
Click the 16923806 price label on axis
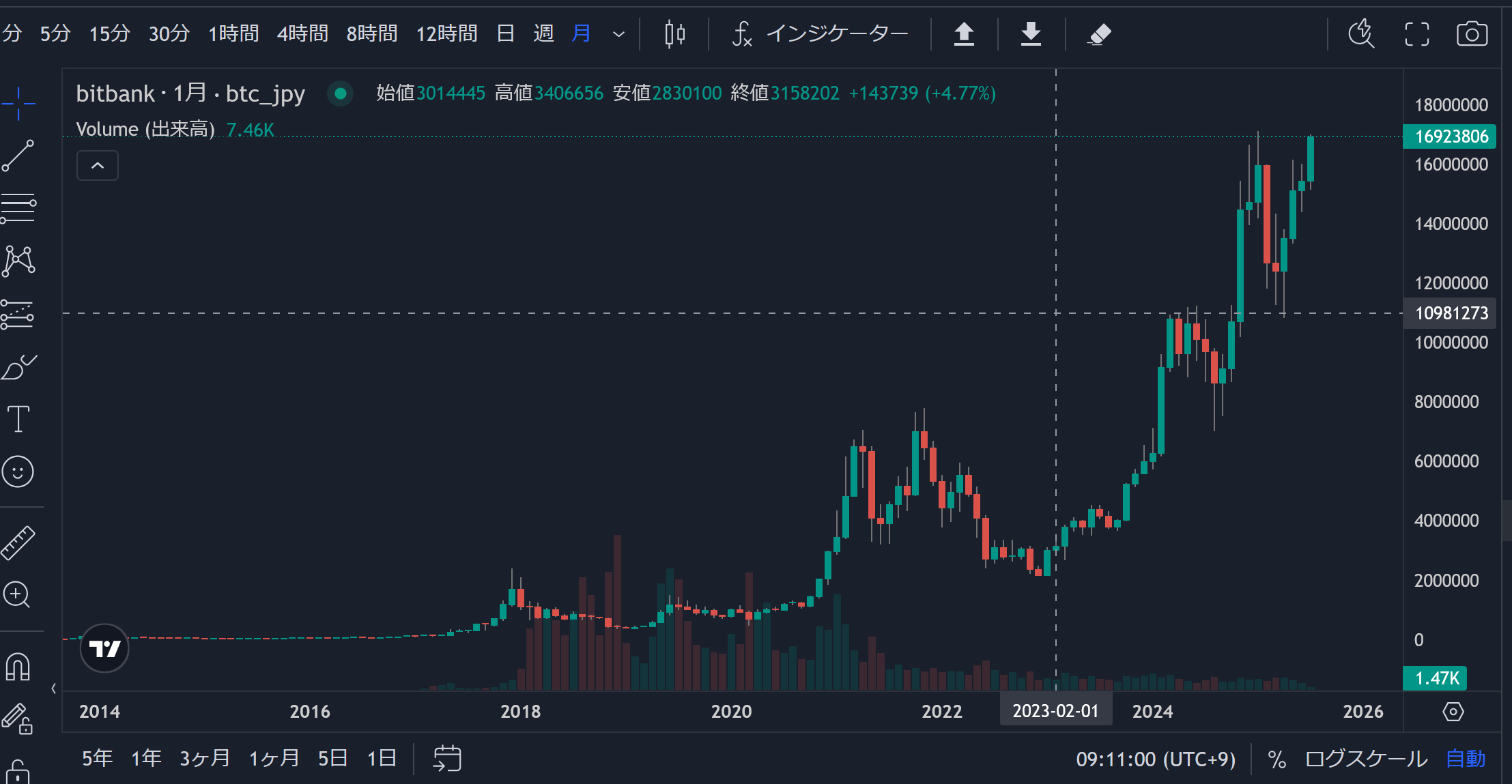[1450, 136]
